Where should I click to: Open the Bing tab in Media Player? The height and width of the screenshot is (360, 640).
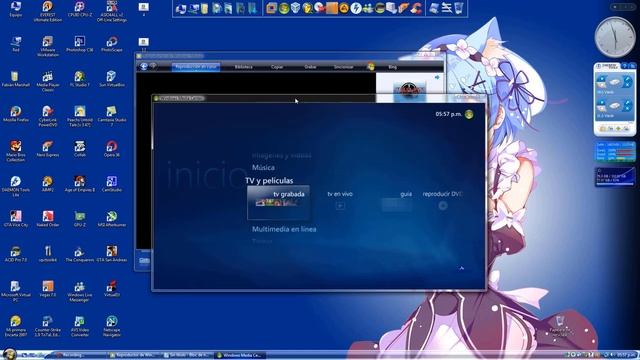click(392, 67)
